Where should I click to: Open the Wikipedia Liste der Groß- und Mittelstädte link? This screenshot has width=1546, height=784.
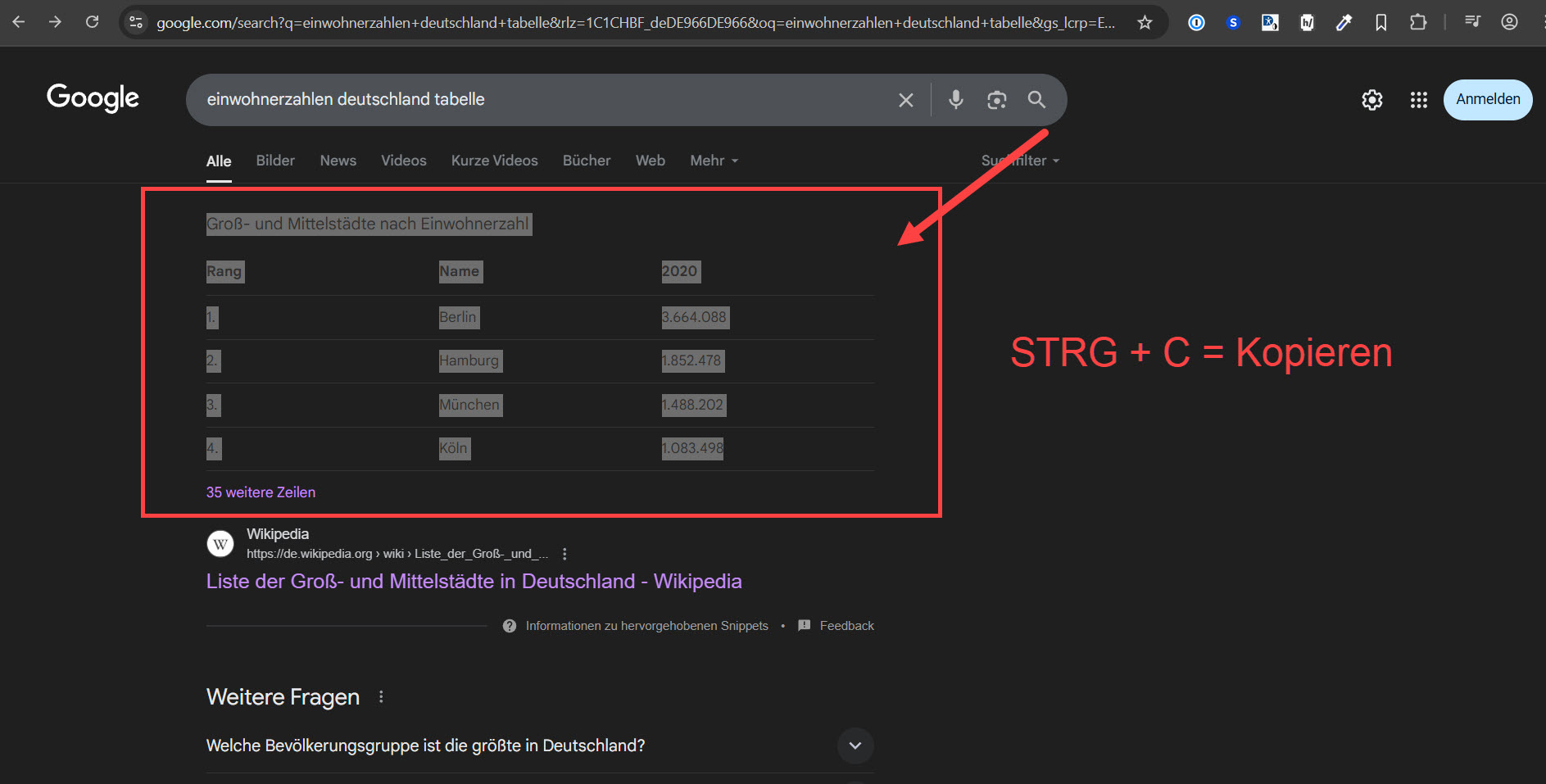click(474, 582)
